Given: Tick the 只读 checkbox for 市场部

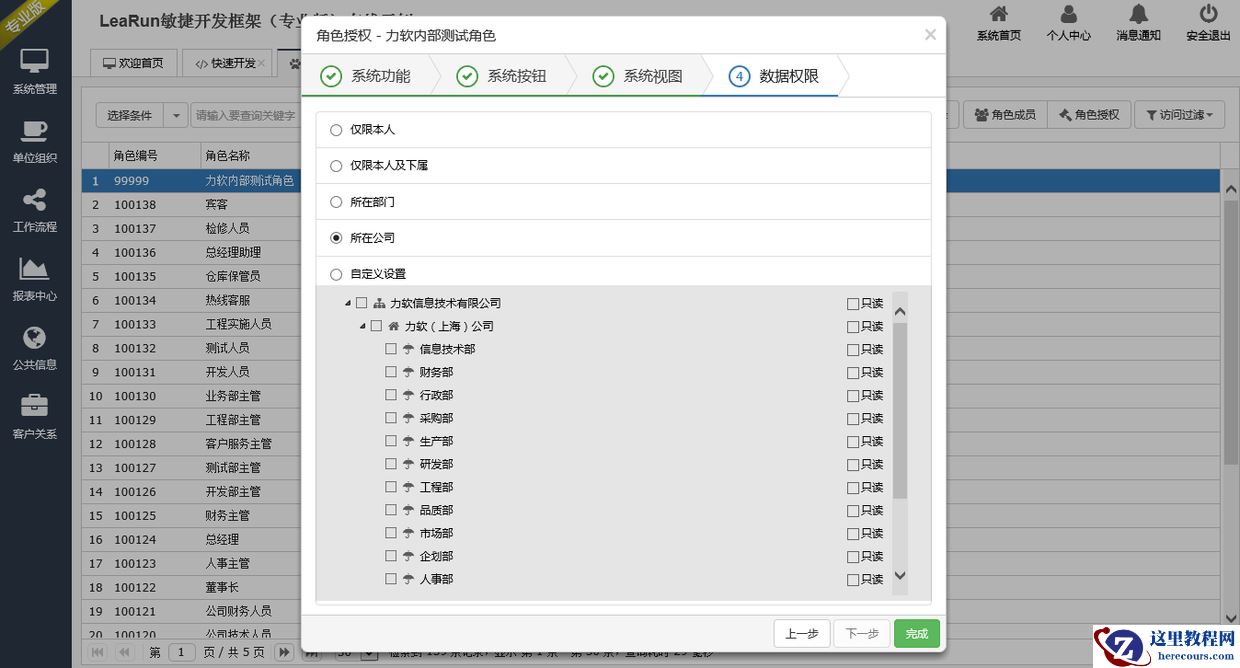Looking at the screenshot, I should point(853,533).
